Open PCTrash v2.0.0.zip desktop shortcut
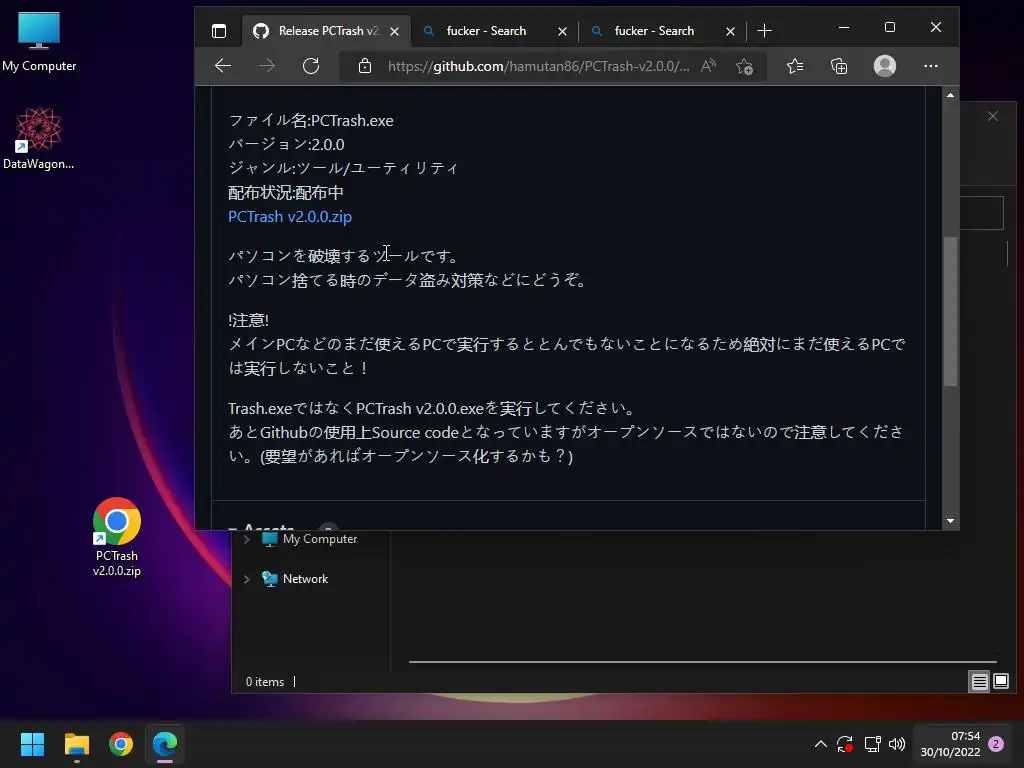This screenshot has height=768, width=1024. tap(116, 537)
